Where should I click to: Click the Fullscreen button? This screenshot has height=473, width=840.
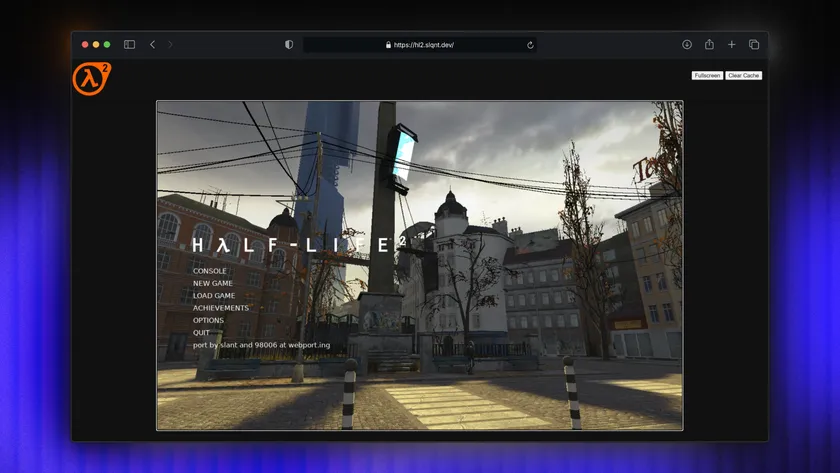tap(707, 76)
